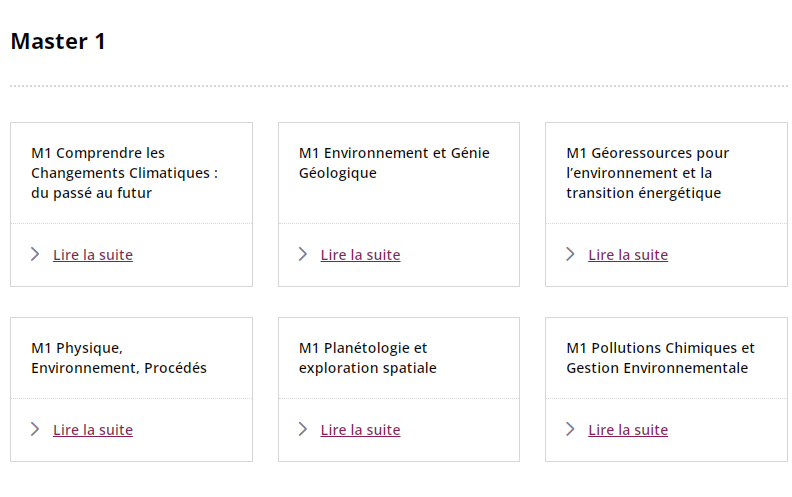The image size is (792, 497).
Task: Click M1 Géoressources pour l'environnement title
Action: coord(647,173)
